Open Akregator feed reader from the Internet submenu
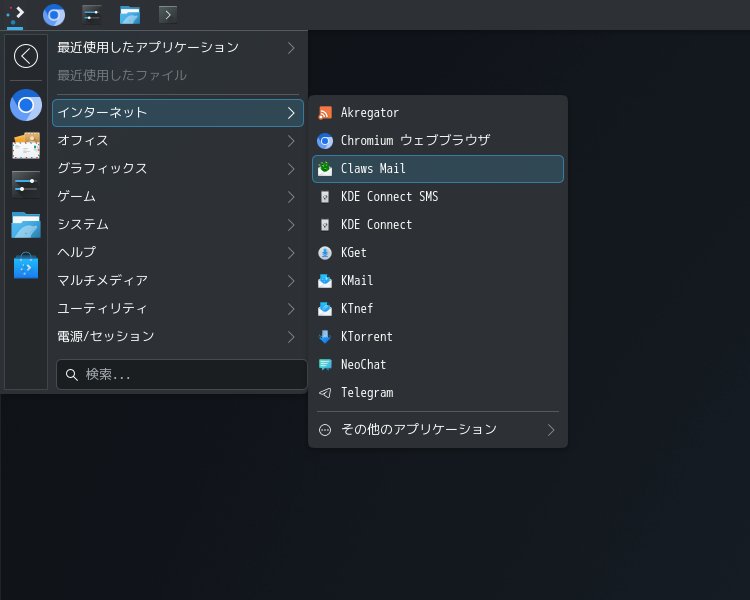The image size is (750, 600). (x=369, y=113)
